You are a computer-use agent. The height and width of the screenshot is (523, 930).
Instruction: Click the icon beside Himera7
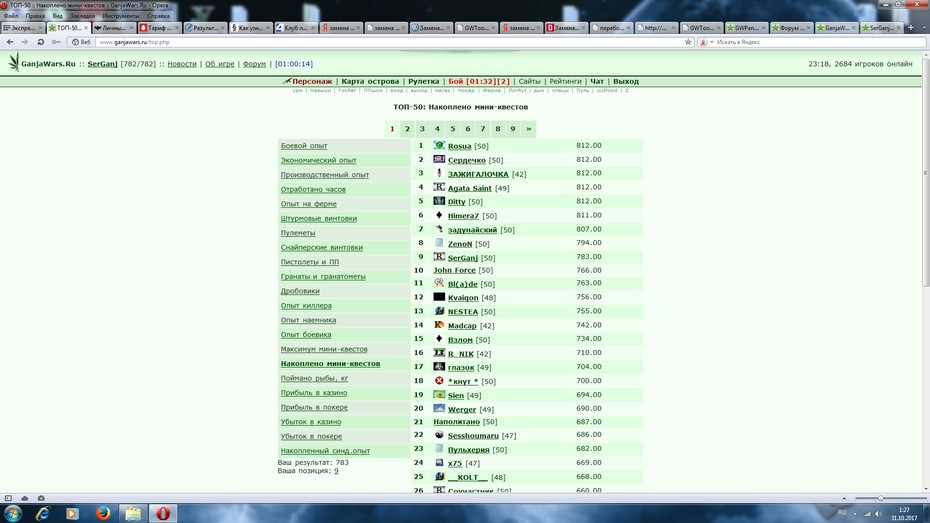pyautogui.click(x=439, y=215)
